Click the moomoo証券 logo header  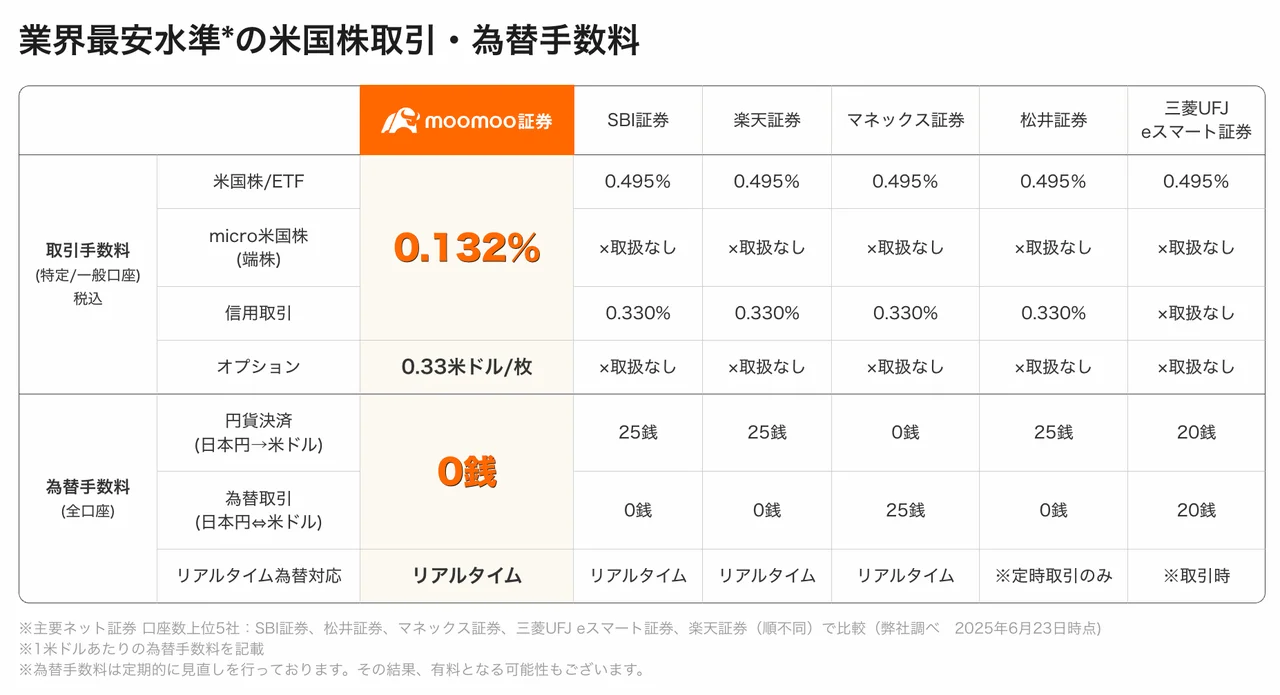point(467,120)
